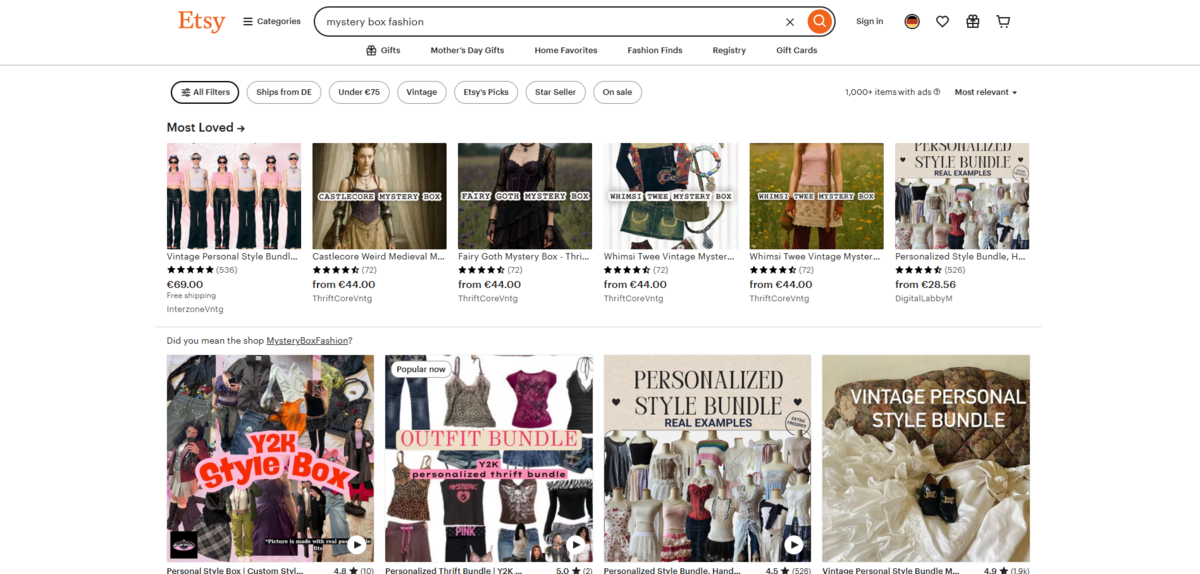Open the favorites heart icon

(942, 21)
